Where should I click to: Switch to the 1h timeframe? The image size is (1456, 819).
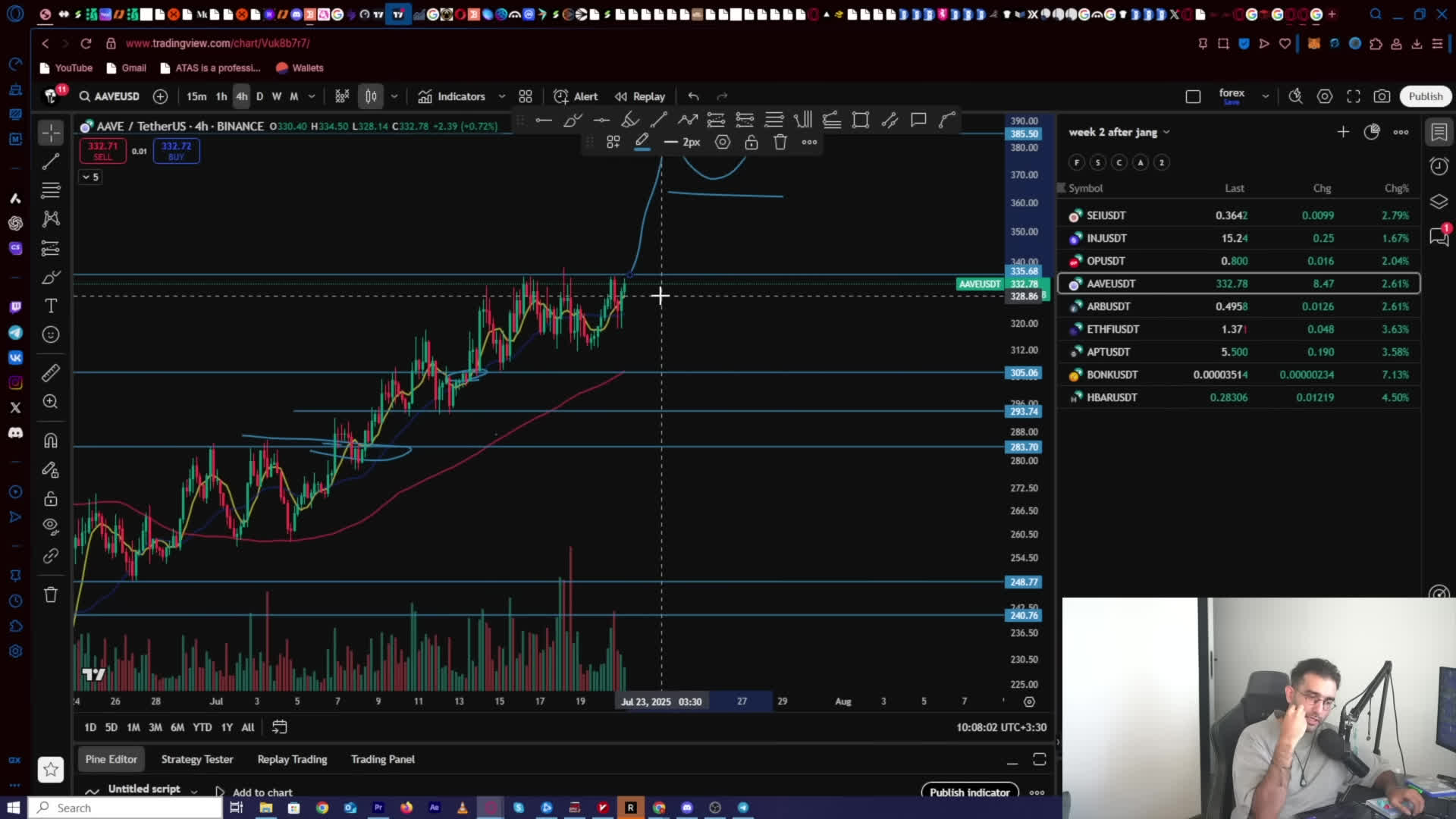(x=221, y=96)
